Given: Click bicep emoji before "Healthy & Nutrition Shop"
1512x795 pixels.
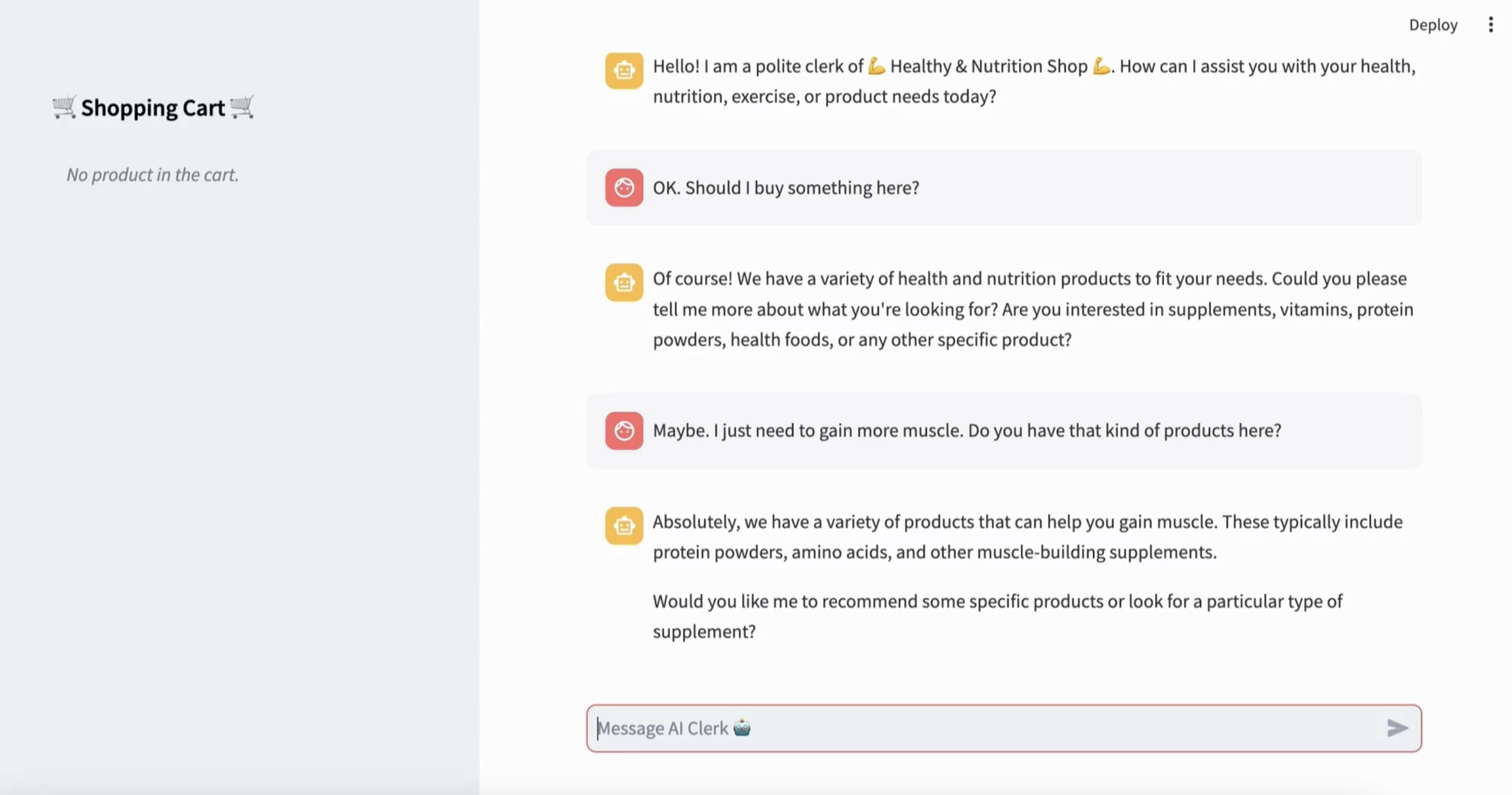Looking at the screenshot, I should 877,65.
